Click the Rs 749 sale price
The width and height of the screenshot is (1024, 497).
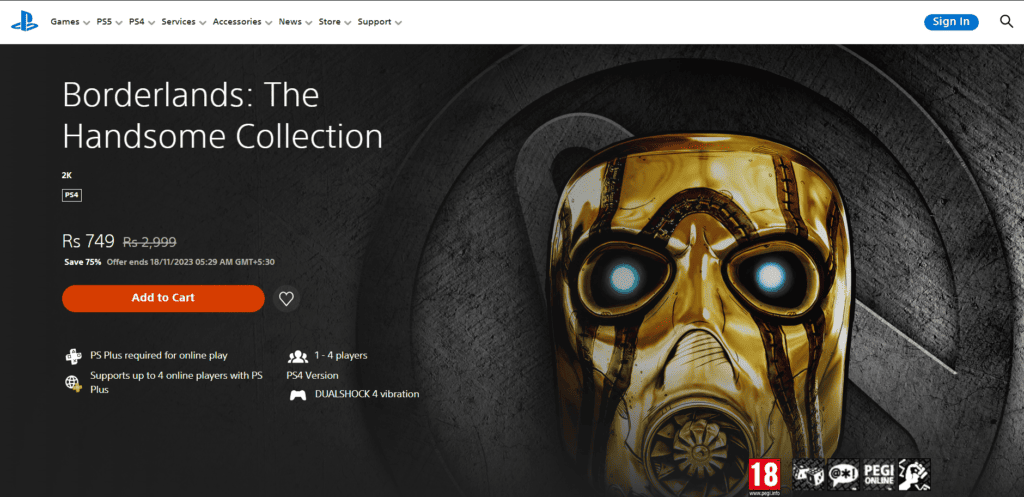point(88,241)
